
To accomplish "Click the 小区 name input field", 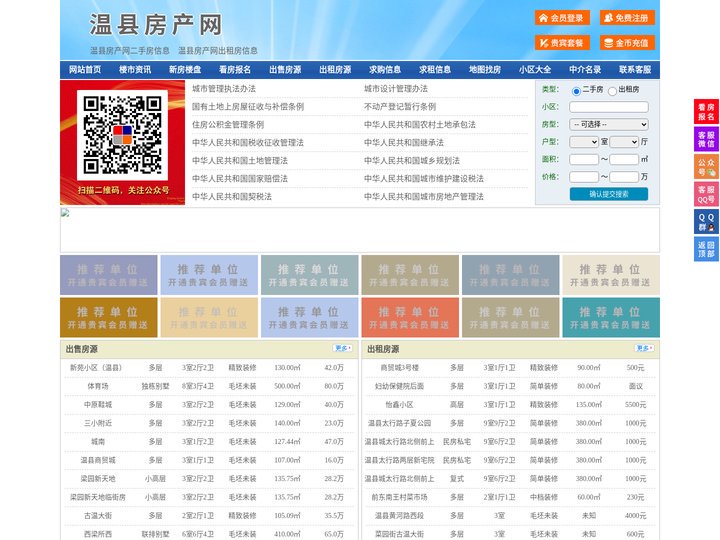I will pyautogui.click(x=609, y=107).
